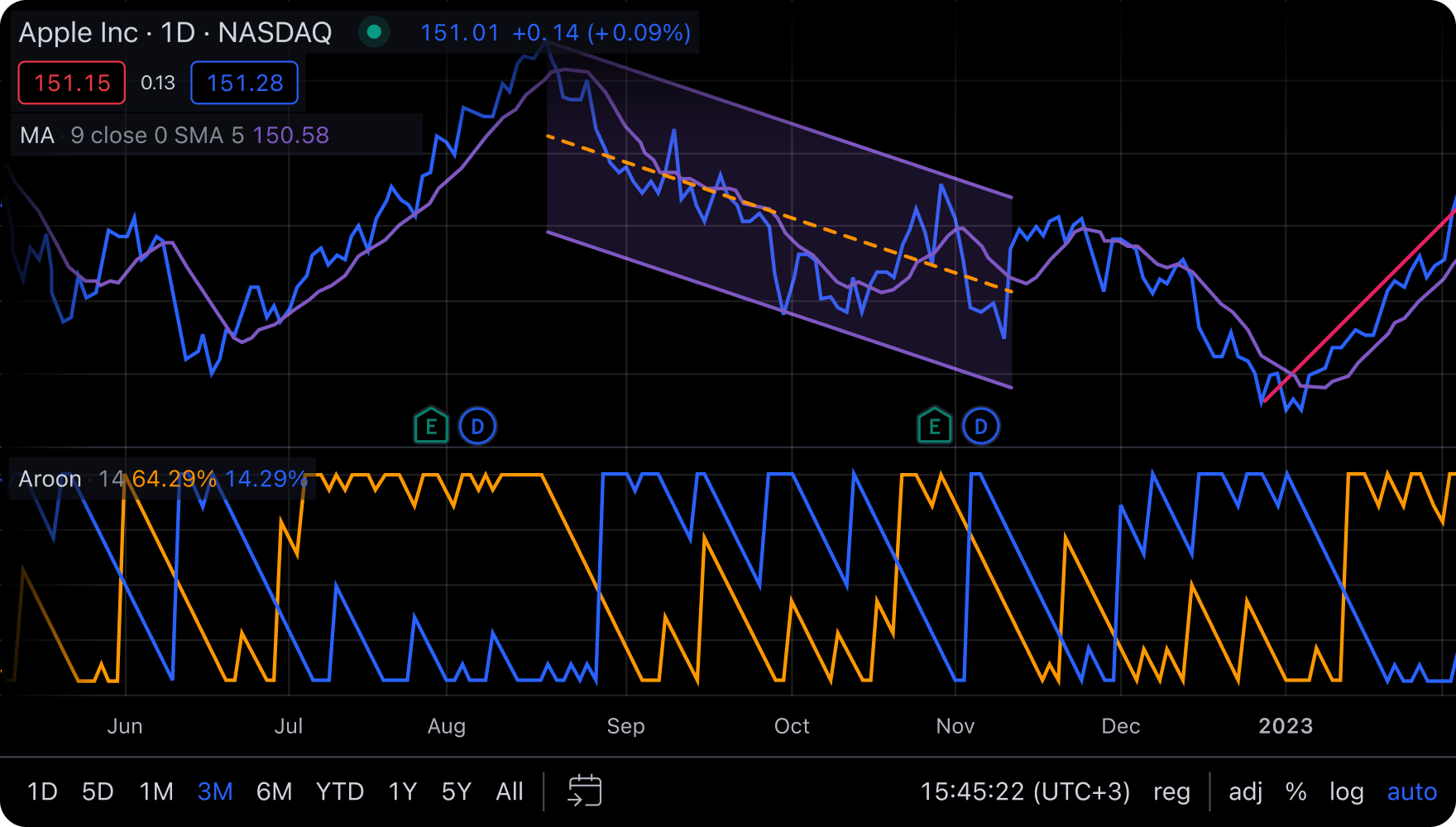This screenshot has width=1456, height=827.
Task: Switch price axis to percent mode
Action: (1296, 791)
